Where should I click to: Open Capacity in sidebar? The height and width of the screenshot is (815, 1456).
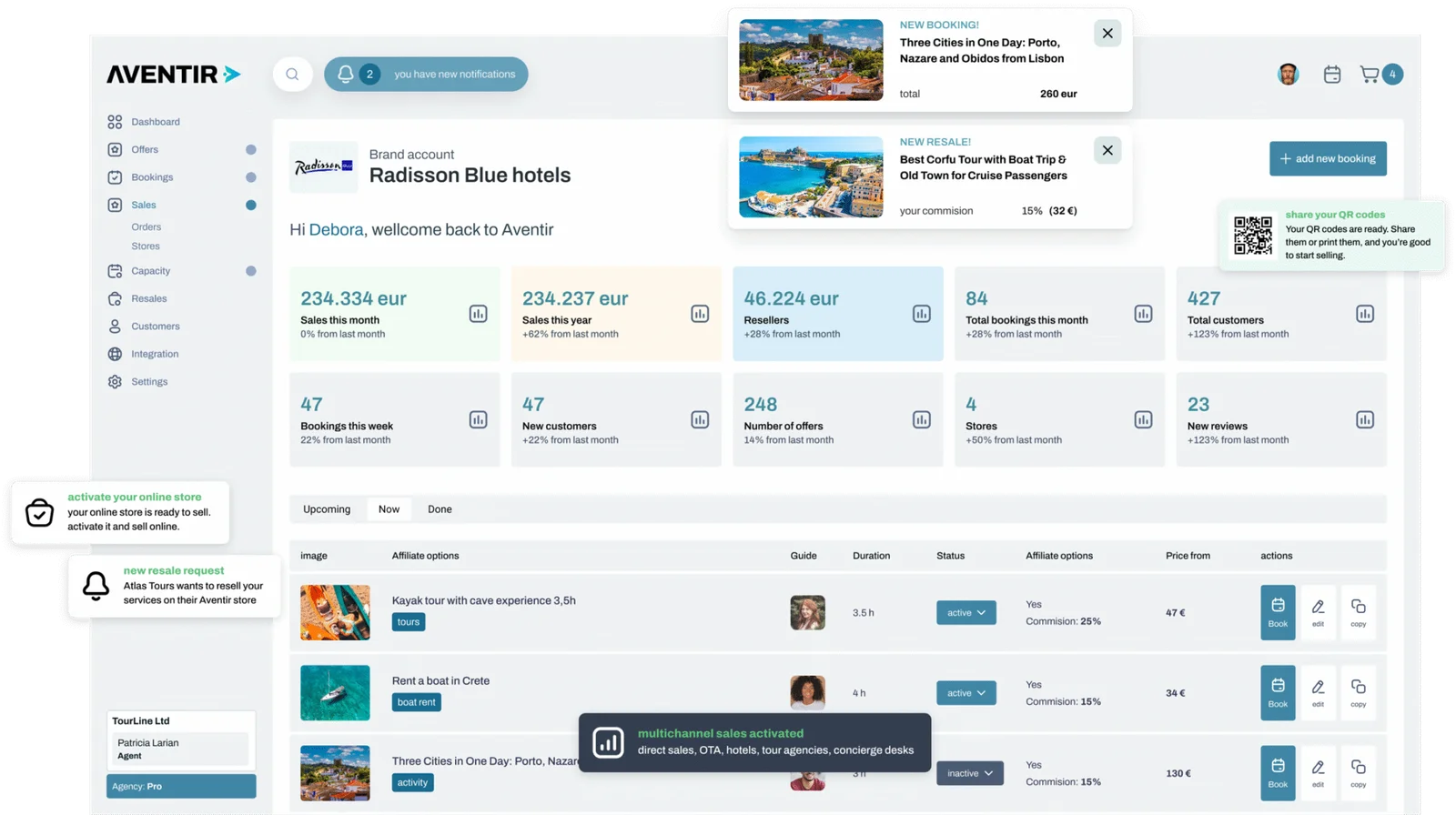150,271
